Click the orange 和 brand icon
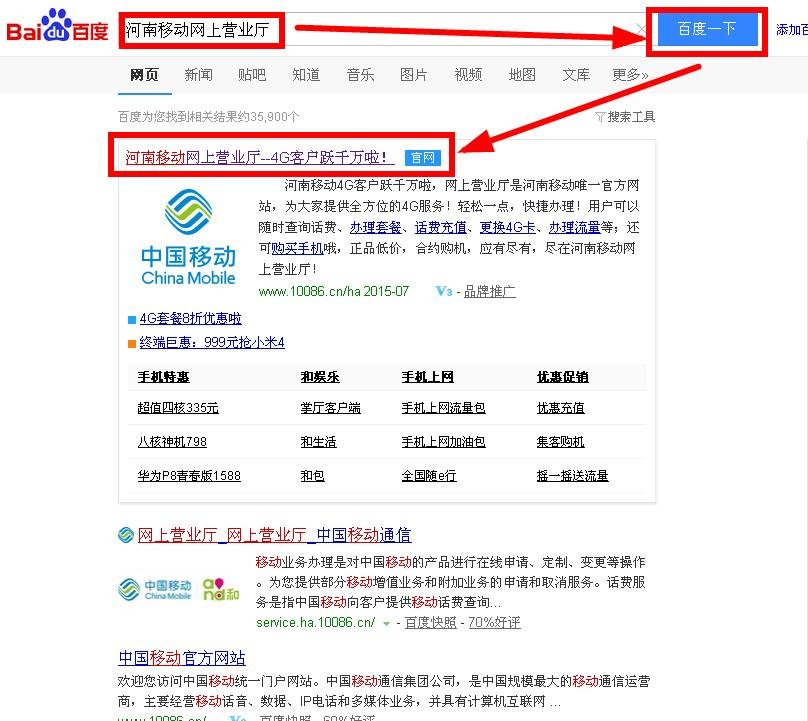Image resolution: width=808 pixels, height=721 pixels. [220, 588]
